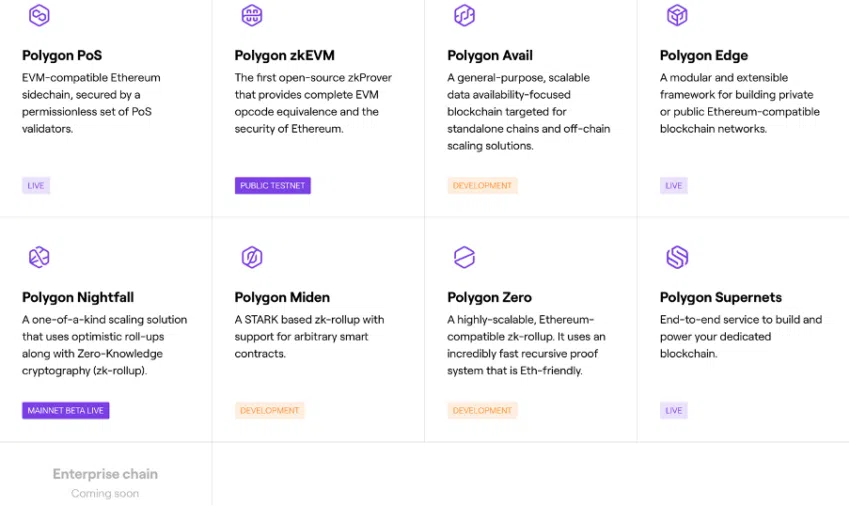Click the Development badge under Polygon Zero
Screen dimensions: 850x506
(x=482, y=410)
